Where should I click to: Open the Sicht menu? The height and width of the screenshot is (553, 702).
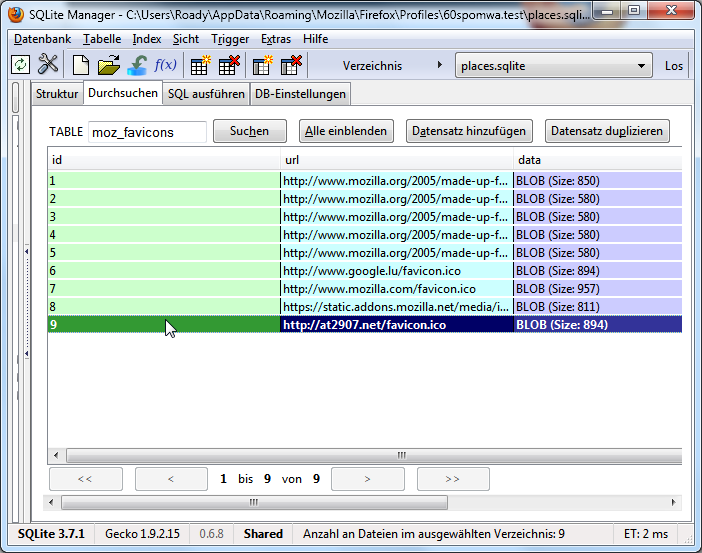pyautogui.click(x=186, y=39)
